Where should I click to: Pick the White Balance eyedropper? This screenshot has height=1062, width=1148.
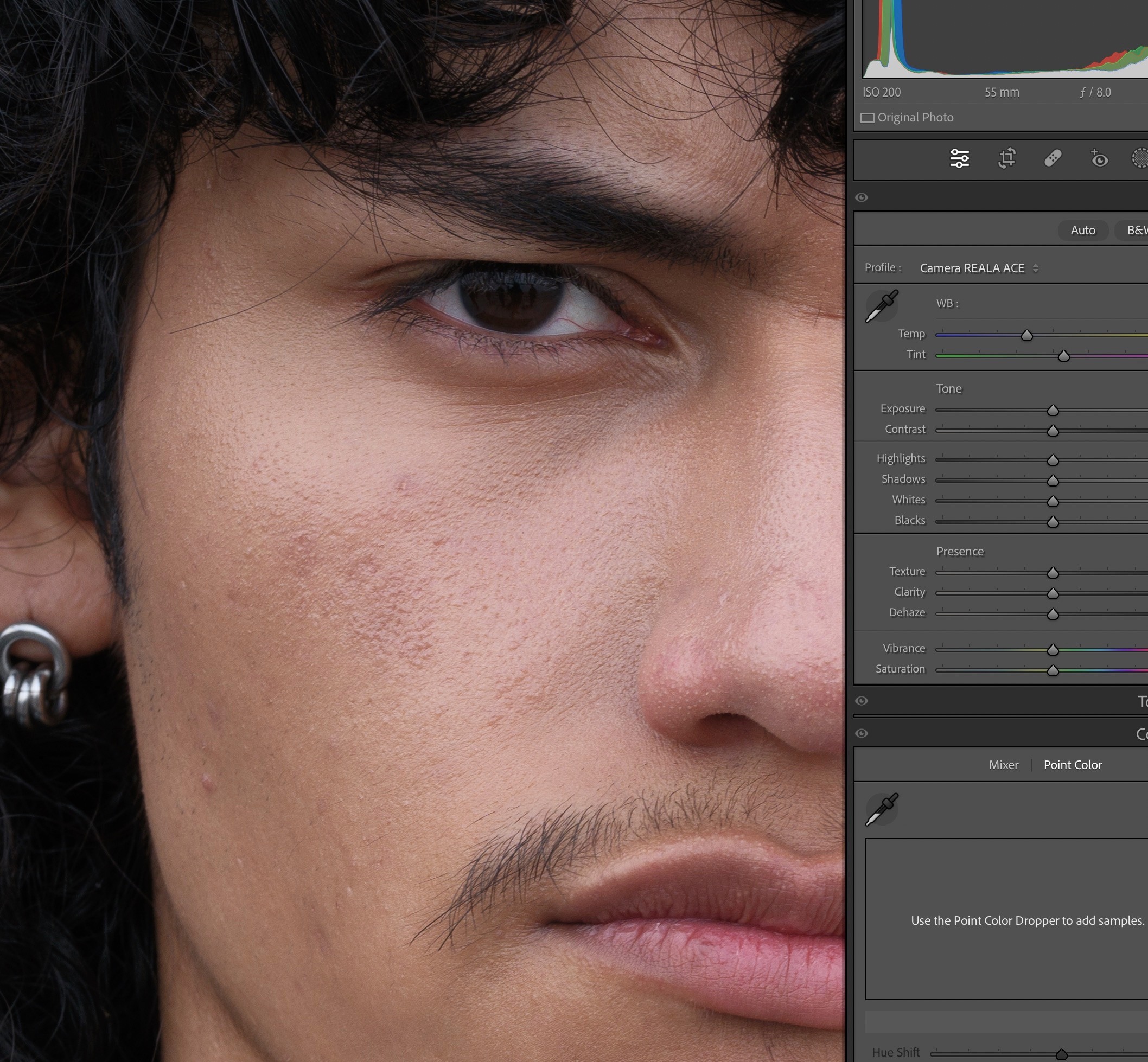[881, 306]
